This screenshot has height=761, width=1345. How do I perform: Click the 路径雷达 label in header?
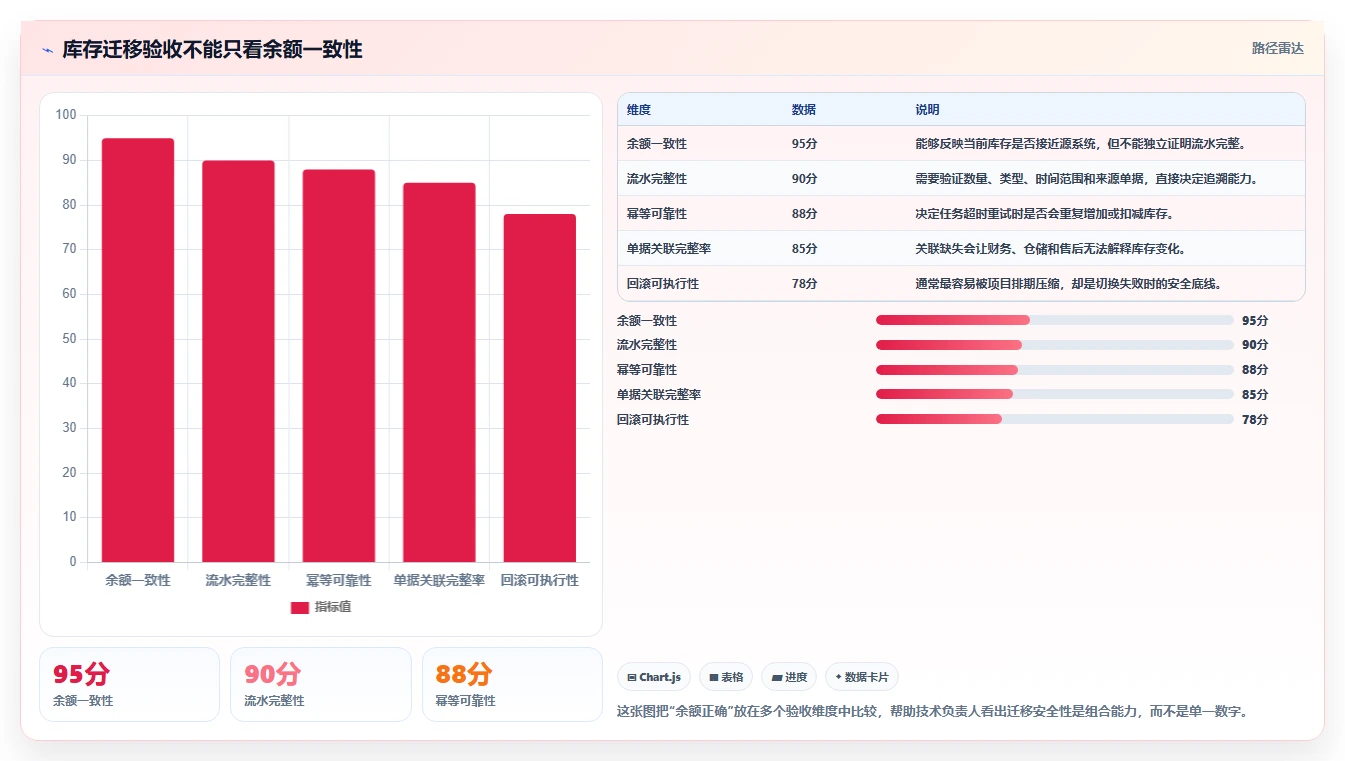(1278, 48)
